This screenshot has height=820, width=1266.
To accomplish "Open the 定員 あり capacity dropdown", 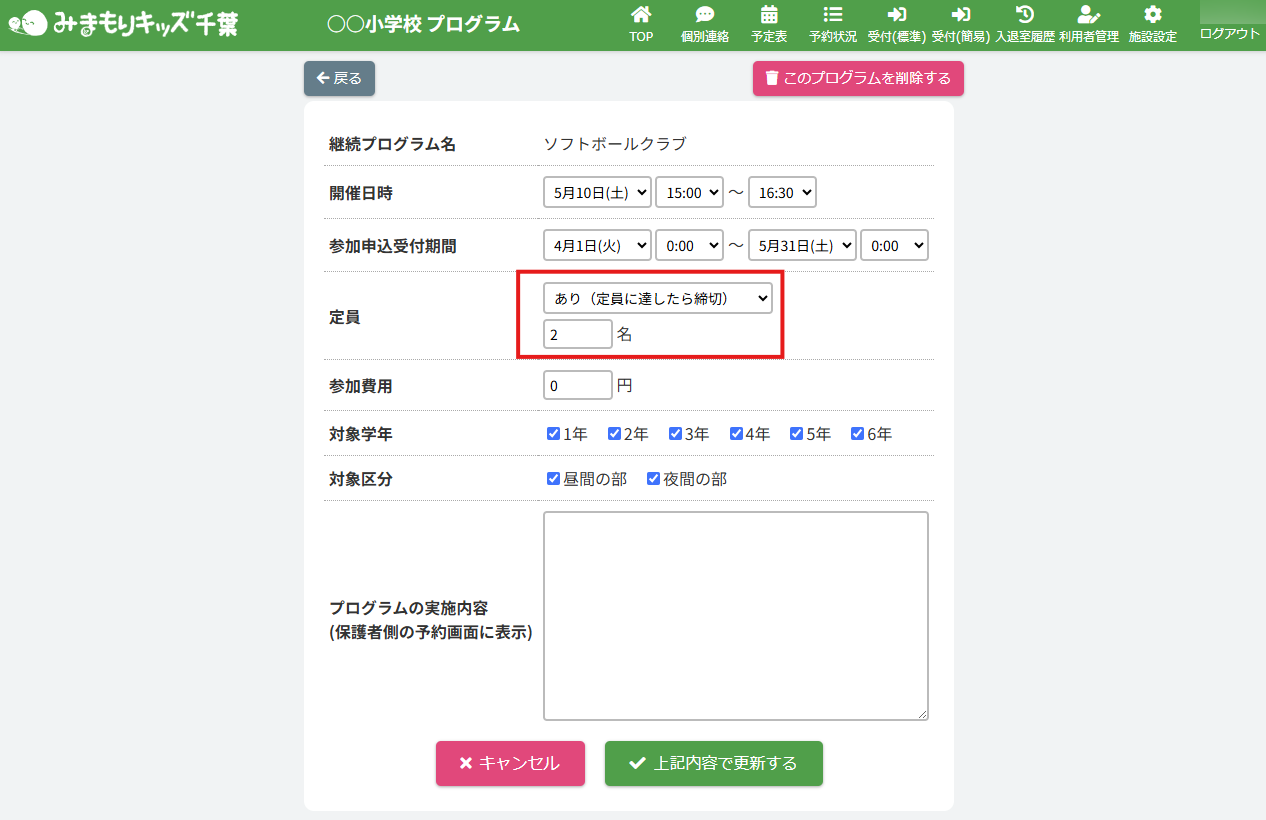I will 657,298.
